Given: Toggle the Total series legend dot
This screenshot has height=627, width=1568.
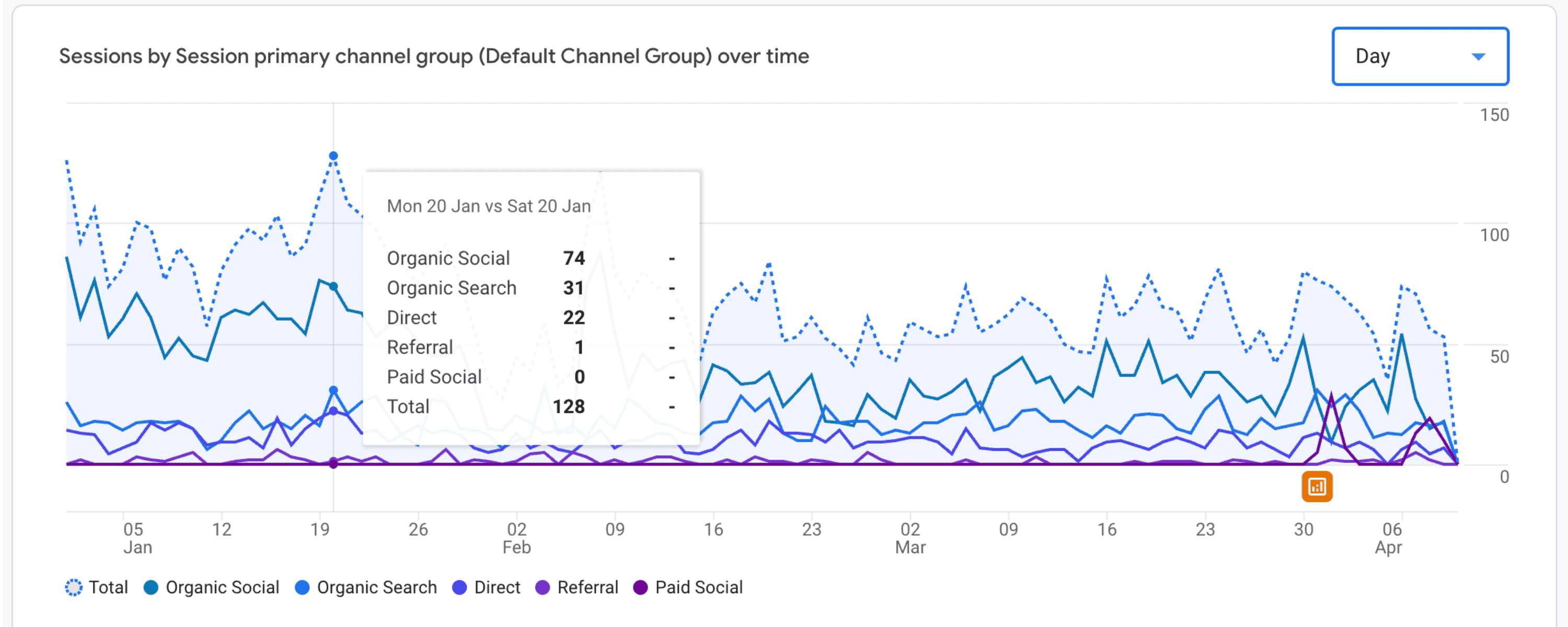Looking at the screenshot, I should pyautogui.click(x=74, y=587).
